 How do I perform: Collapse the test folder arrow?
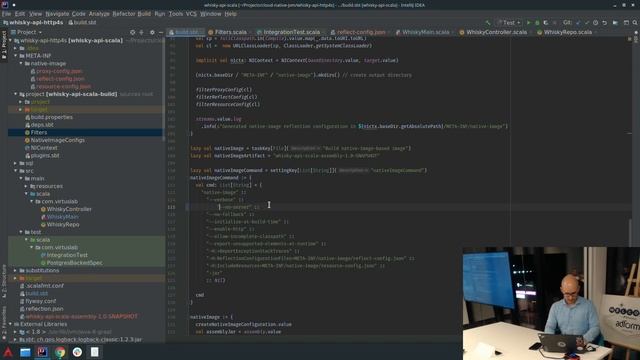[21, 232]
